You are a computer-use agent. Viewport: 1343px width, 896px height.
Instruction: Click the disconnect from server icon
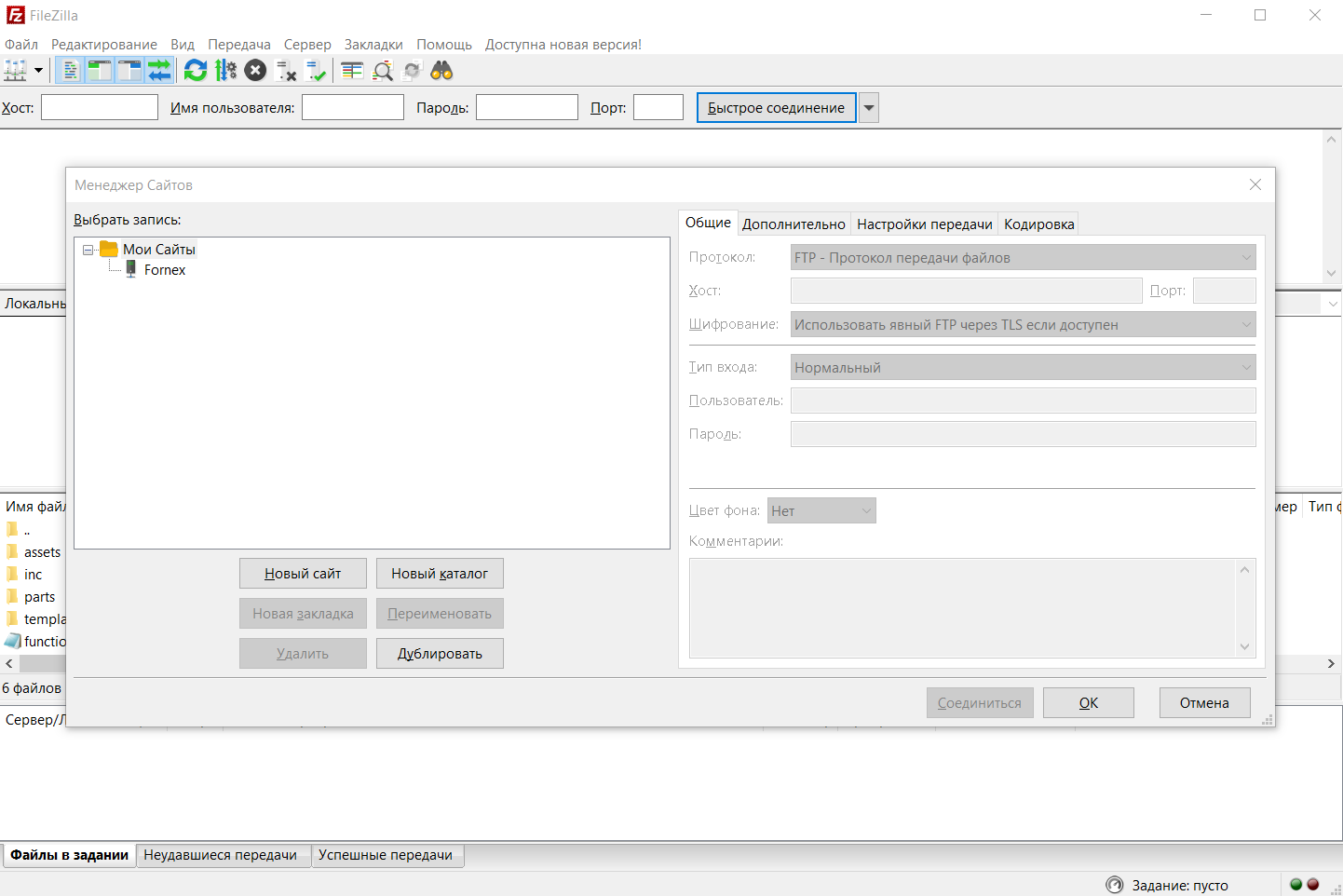(286, 71)
